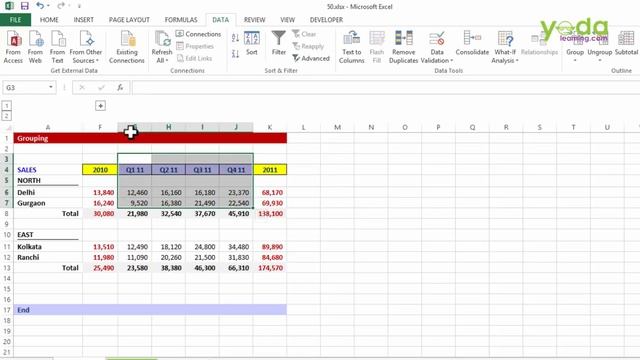Click the Redo arrow
Viewport: 640px width, 360px height.
pyautogui.click(x=61, y=6)
